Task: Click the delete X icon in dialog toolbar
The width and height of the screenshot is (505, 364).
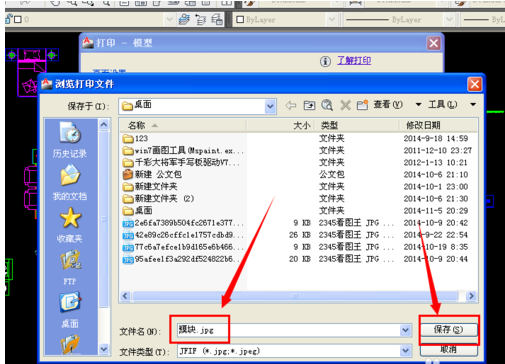Action: point(345,106)
